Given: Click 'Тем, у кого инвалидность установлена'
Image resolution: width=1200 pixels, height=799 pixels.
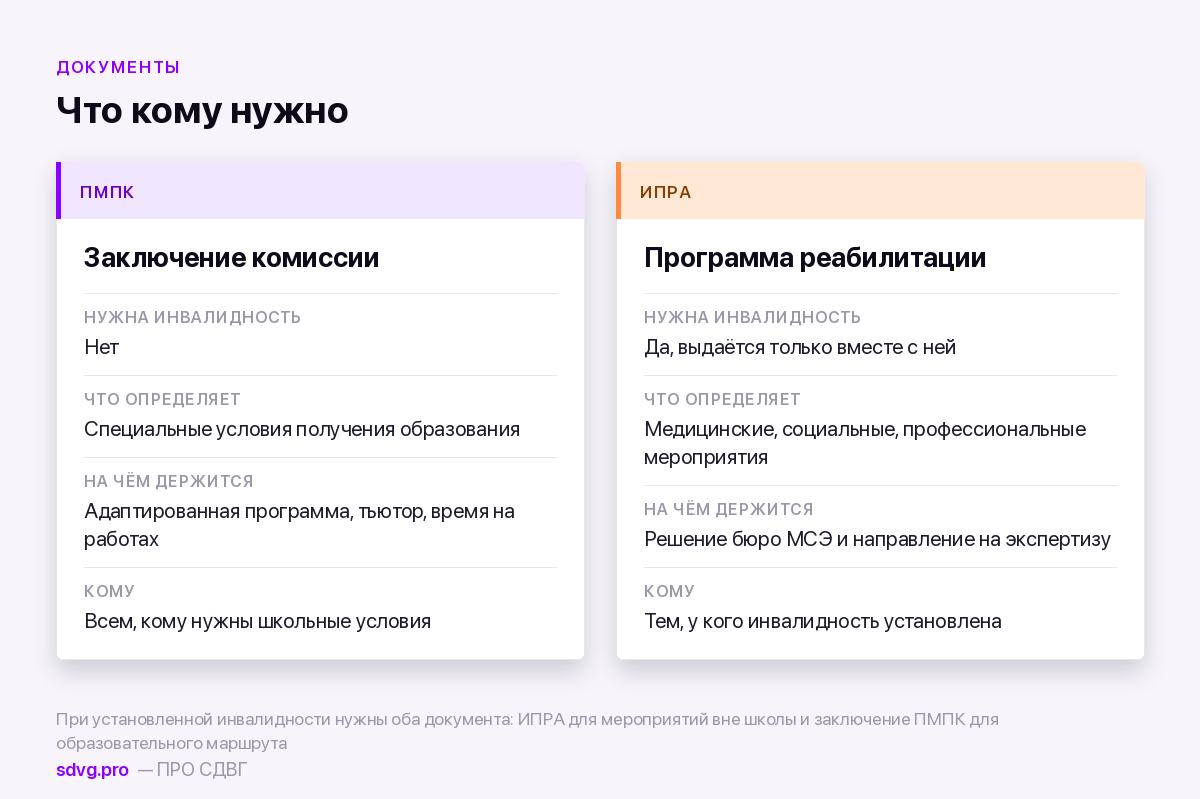Looking at the screenshot, I should [823, 621].
